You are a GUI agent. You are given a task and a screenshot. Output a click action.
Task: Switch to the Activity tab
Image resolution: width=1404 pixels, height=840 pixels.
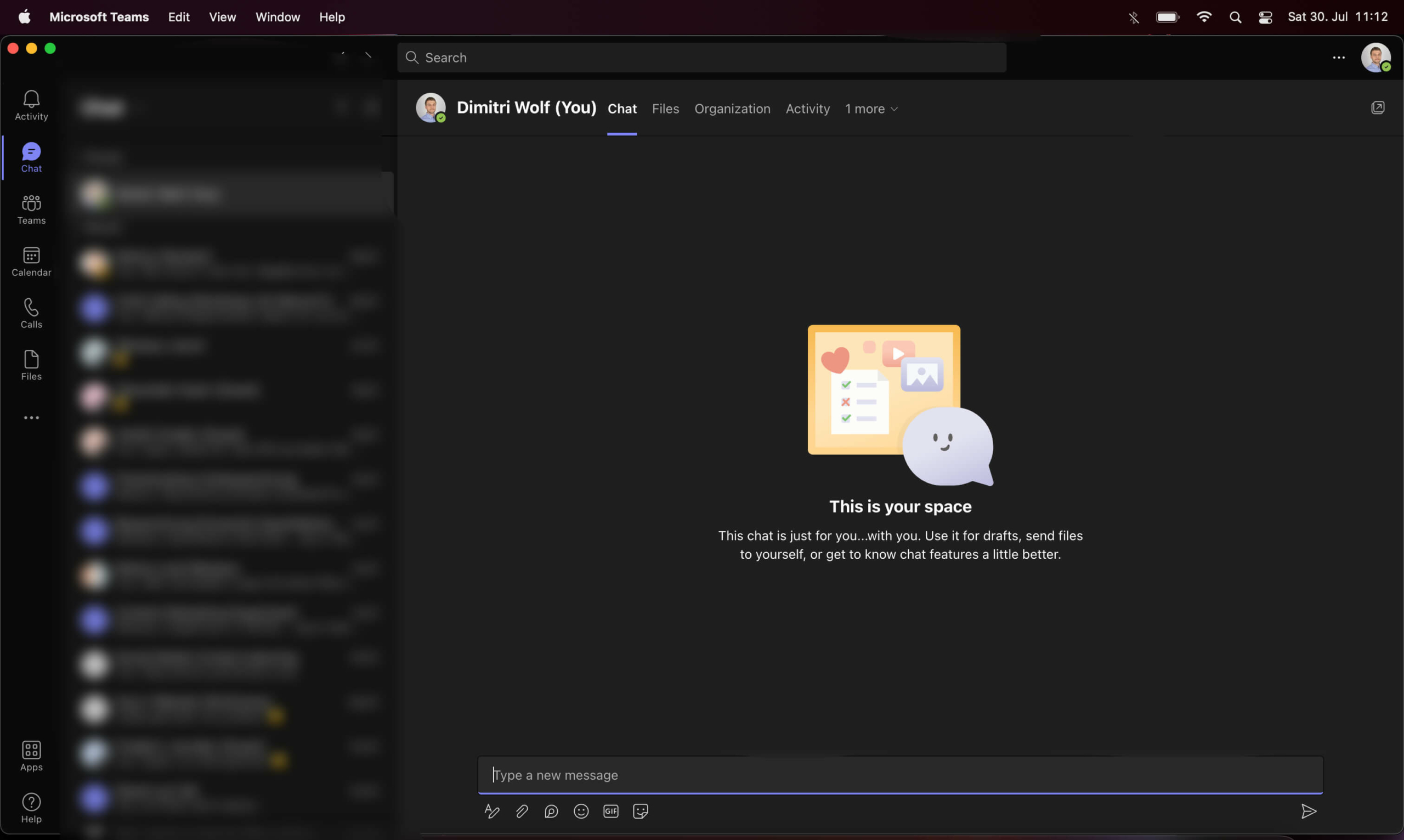[807, 109]
